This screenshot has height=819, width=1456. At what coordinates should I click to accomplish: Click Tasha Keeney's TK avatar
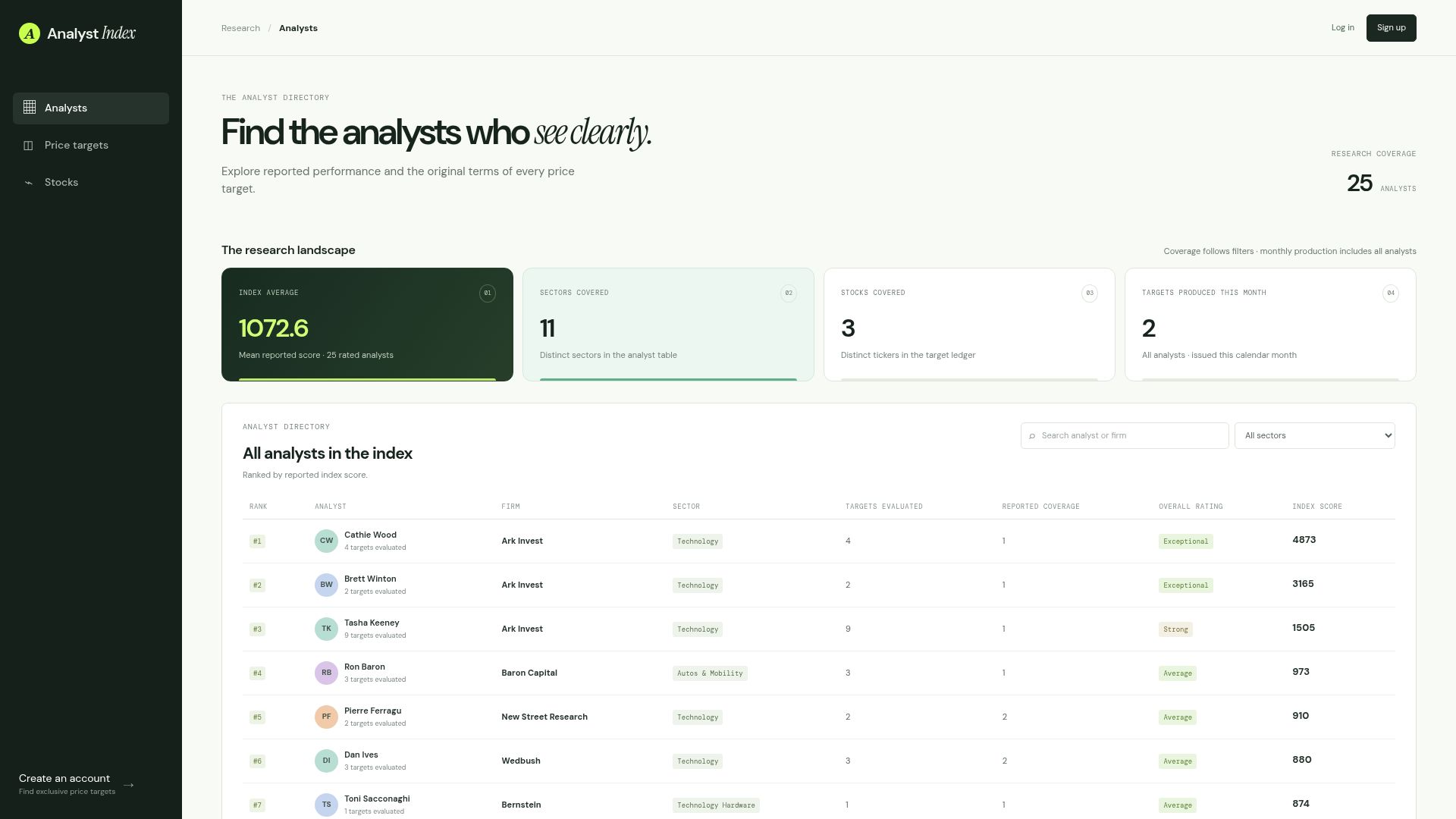(326, 629)
